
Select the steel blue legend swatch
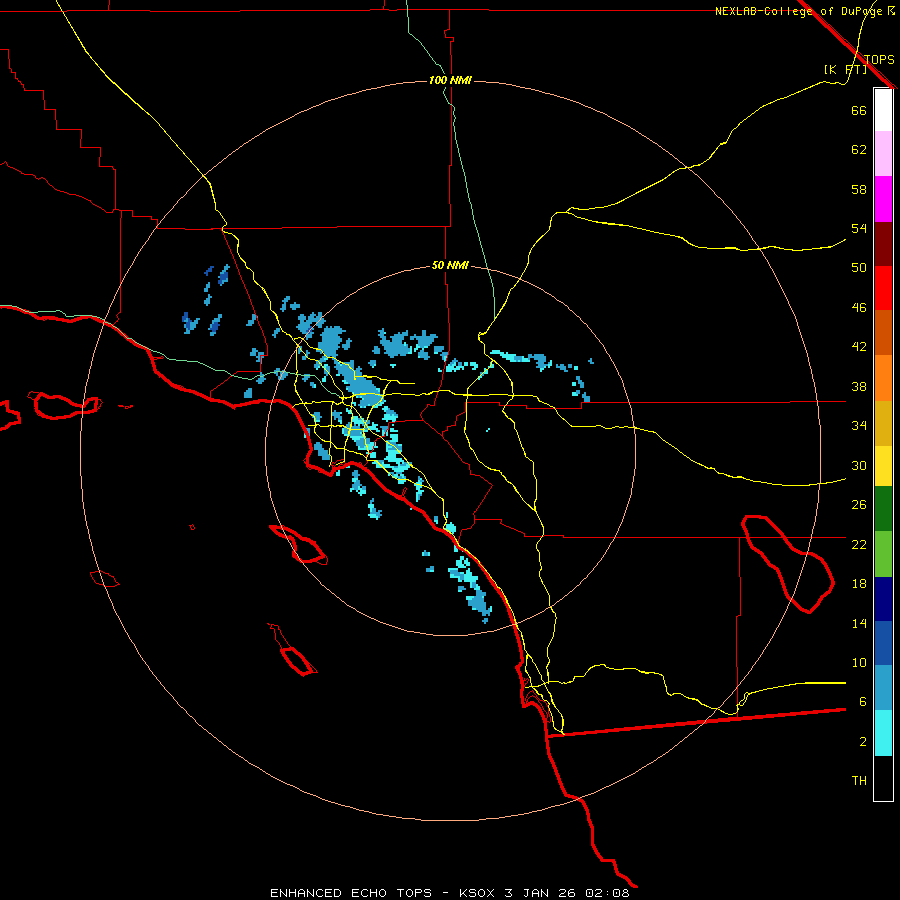883,688
